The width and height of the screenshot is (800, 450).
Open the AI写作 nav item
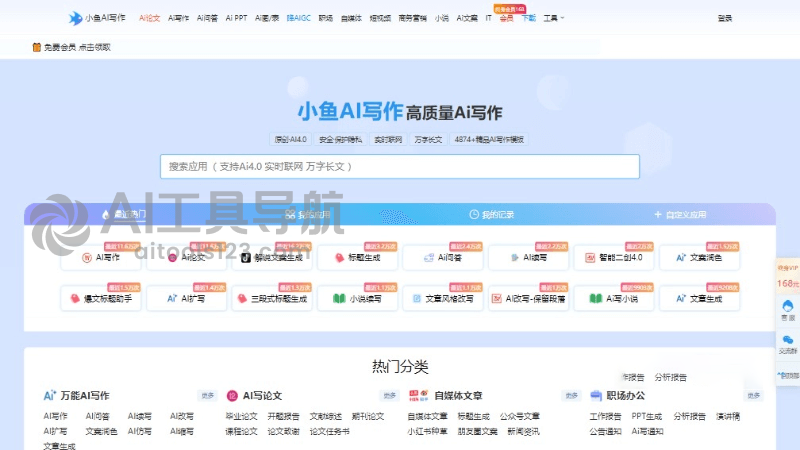point(179,18)
